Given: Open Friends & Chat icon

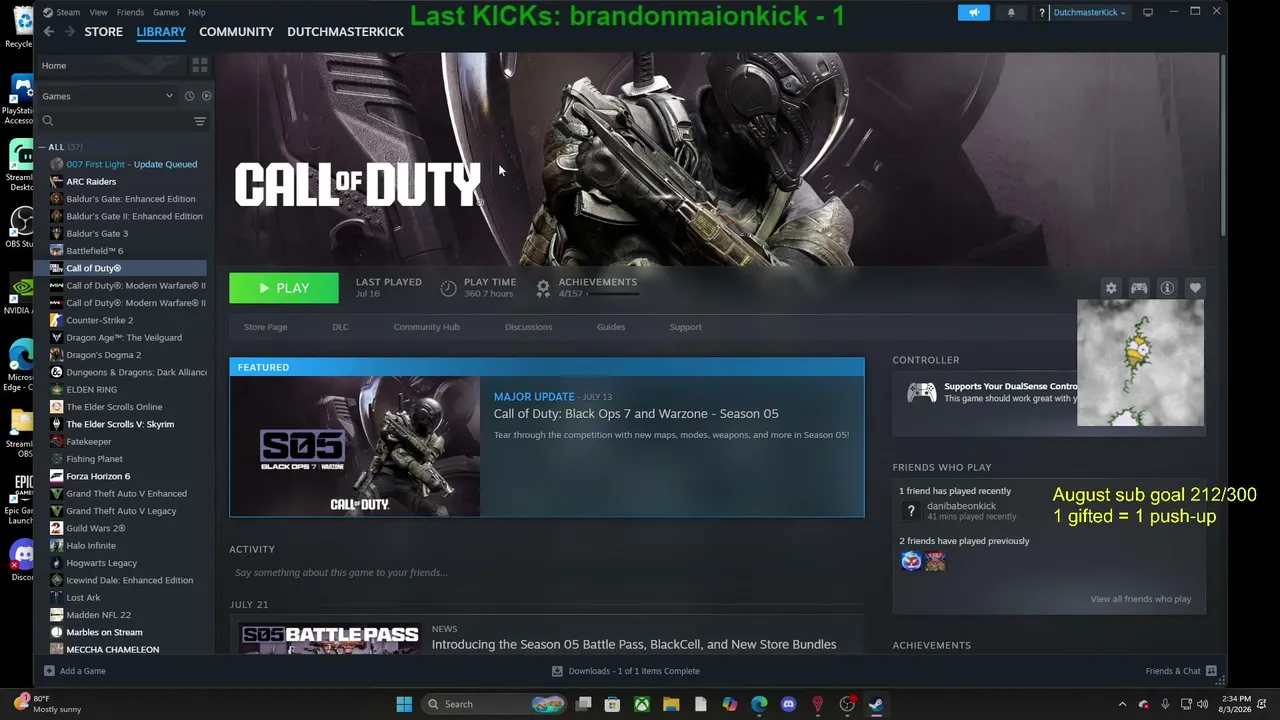Looking at the screenshot, I should coord(1211,671).
